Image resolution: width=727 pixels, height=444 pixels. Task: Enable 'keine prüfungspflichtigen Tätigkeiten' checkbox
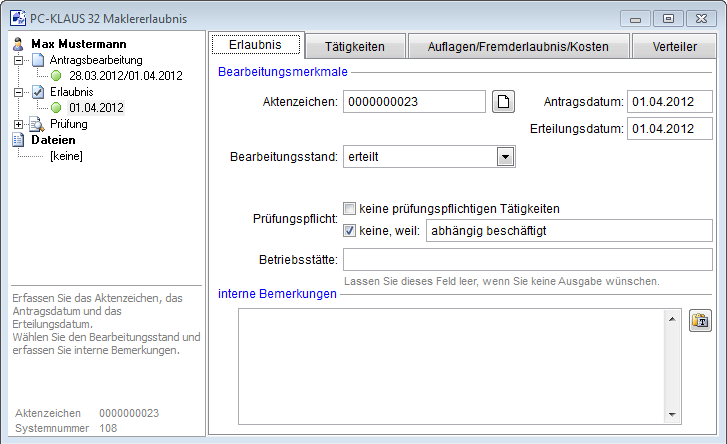350,209
